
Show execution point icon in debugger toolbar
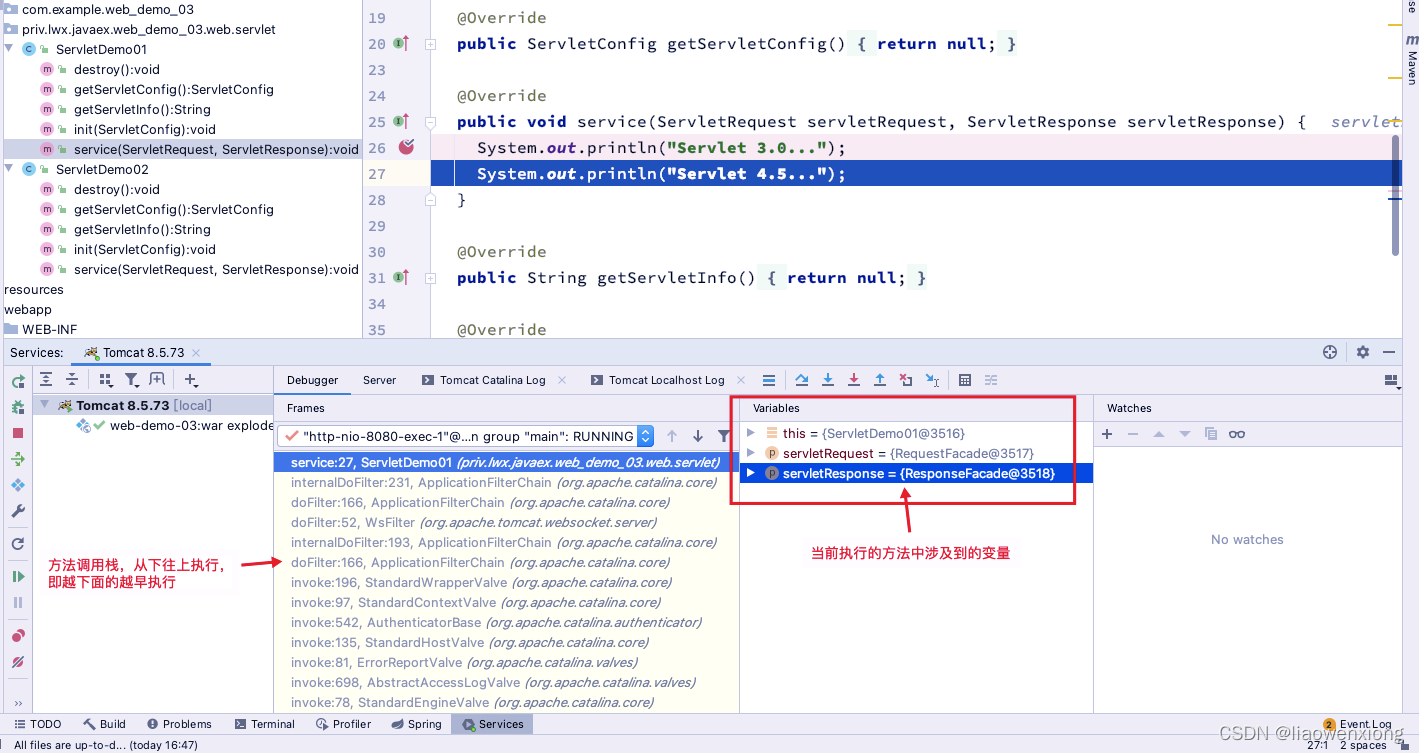pyautogui.click(x=769, y=380)
